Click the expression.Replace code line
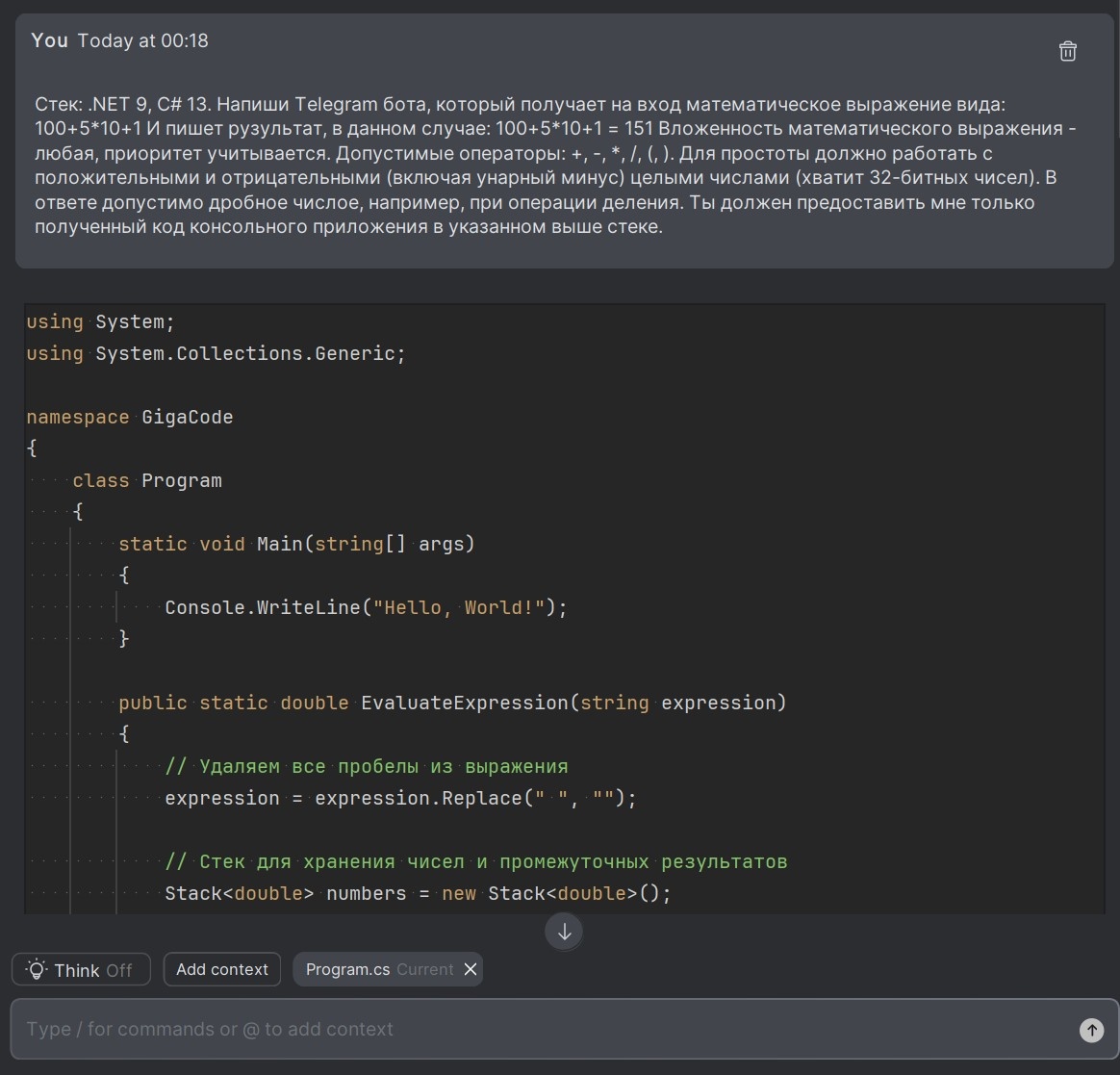The image size is (1120, 1075). 400,798
